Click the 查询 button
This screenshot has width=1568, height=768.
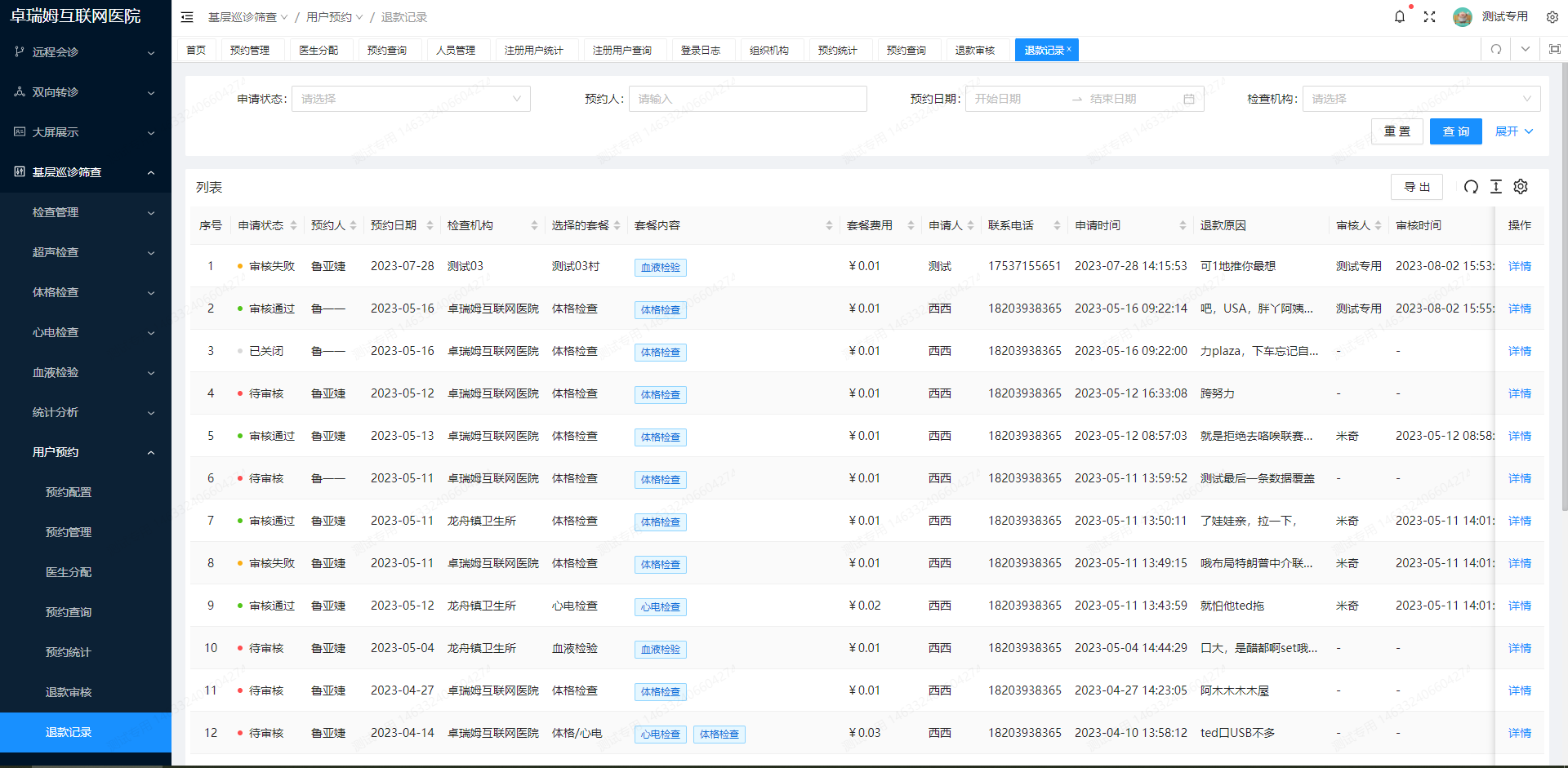pyautogui.click(x=1456, y=131)
